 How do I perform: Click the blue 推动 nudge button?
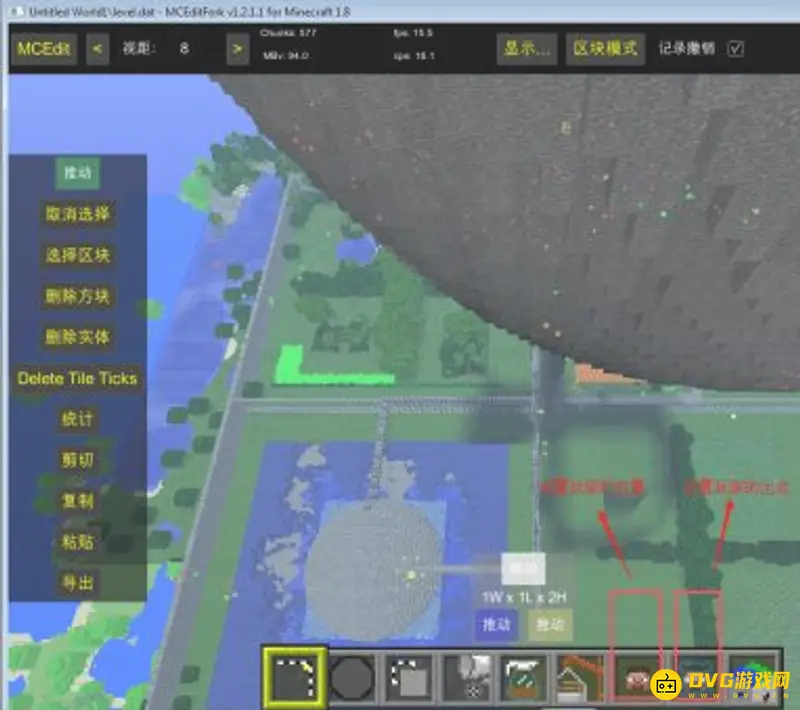click(497, 625)
